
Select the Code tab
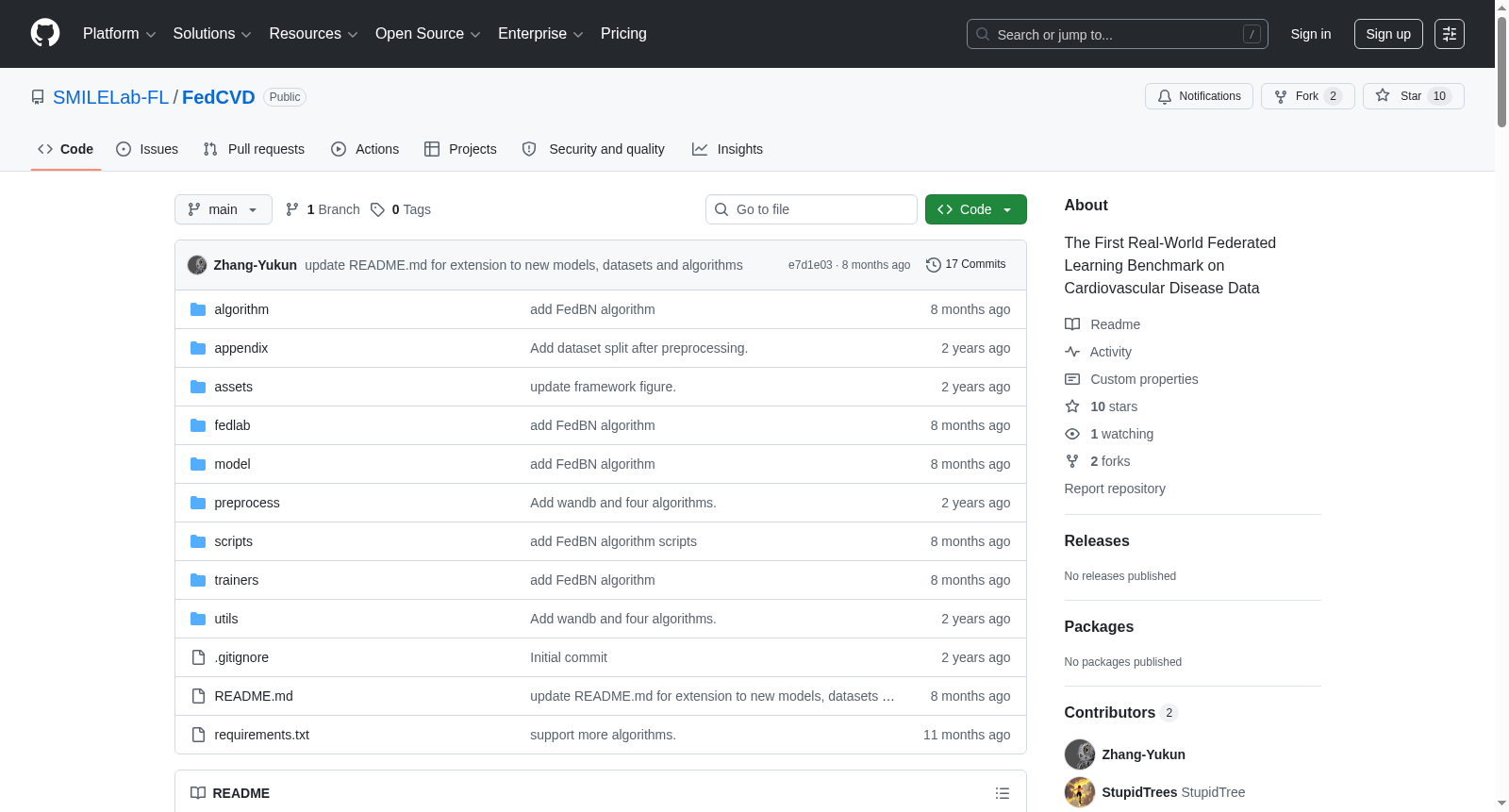point(66,149)
